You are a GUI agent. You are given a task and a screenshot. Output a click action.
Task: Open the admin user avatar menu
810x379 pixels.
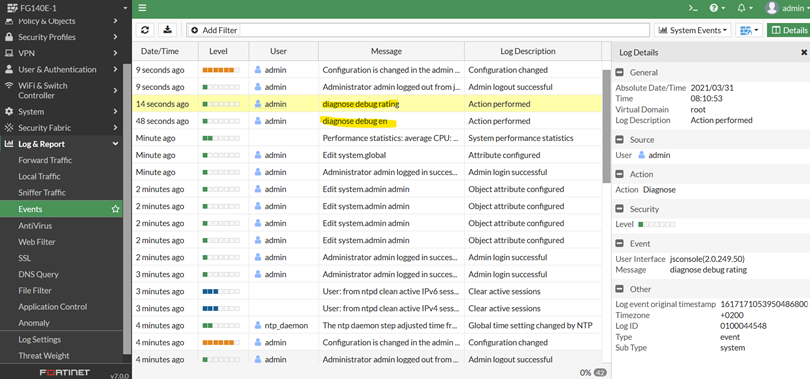[787, 8]
